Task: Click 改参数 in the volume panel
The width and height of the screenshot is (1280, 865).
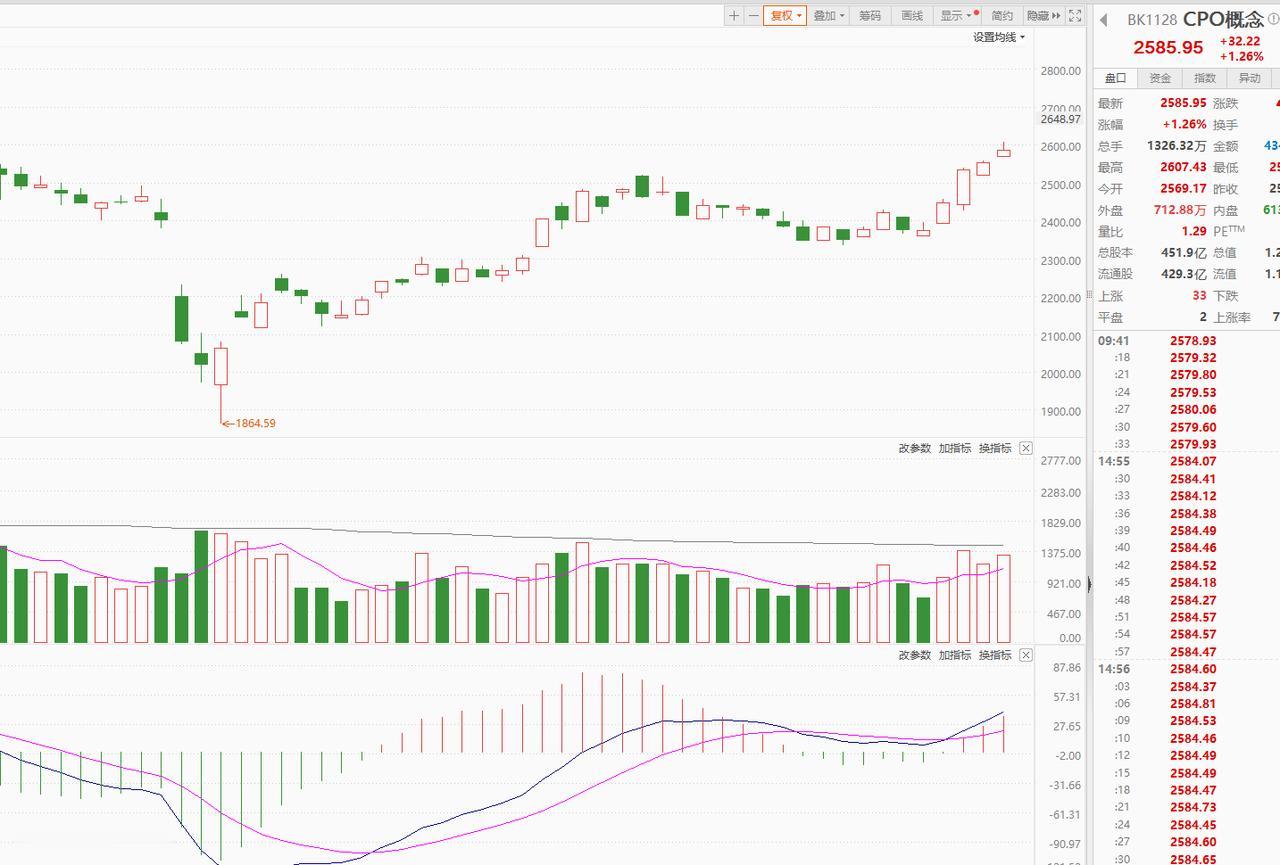Action: click(x=914, y=448)
